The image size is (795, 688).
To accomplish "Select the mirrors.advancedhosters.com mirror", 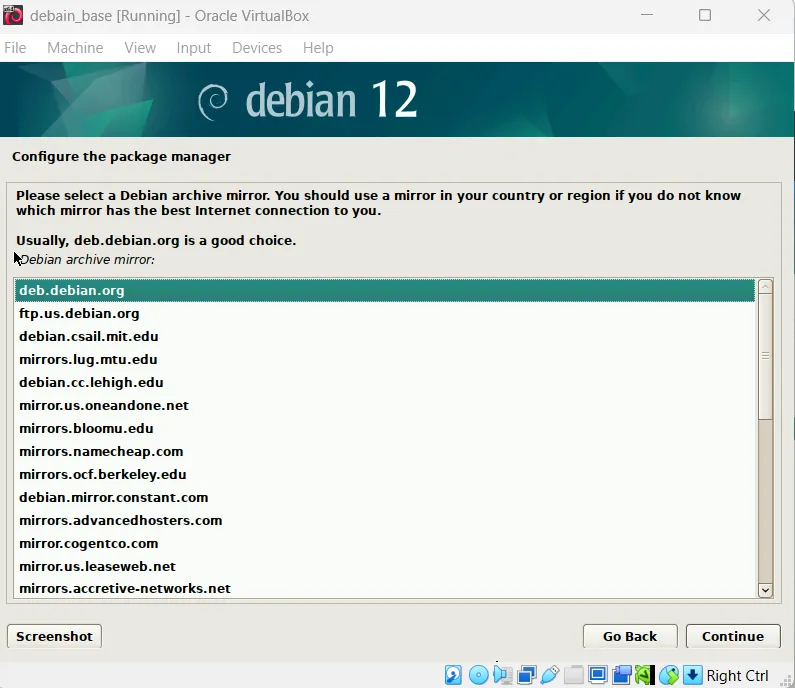I will [x=384, y=520].
